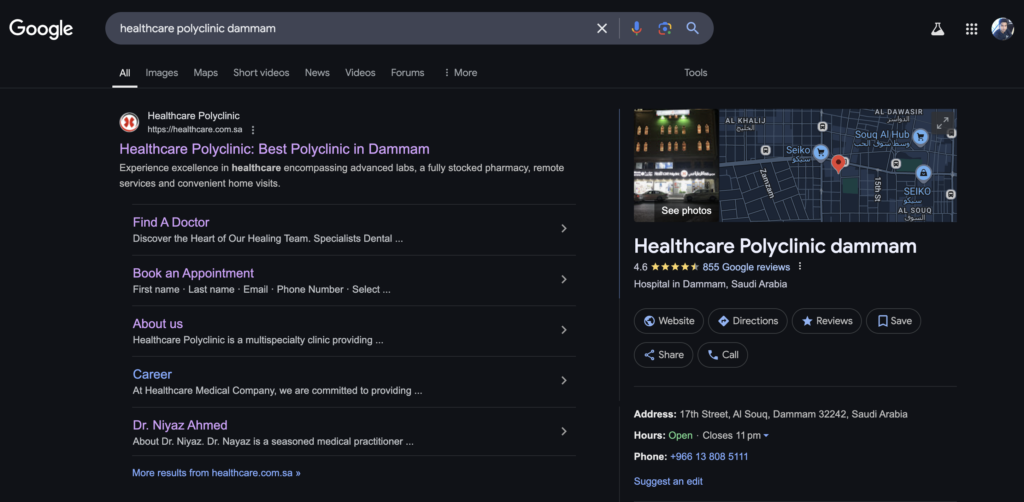Click inside the search input field
The width and height of the screenshot is (1024, 502).
pyautogui.click(x=353, y=29)
